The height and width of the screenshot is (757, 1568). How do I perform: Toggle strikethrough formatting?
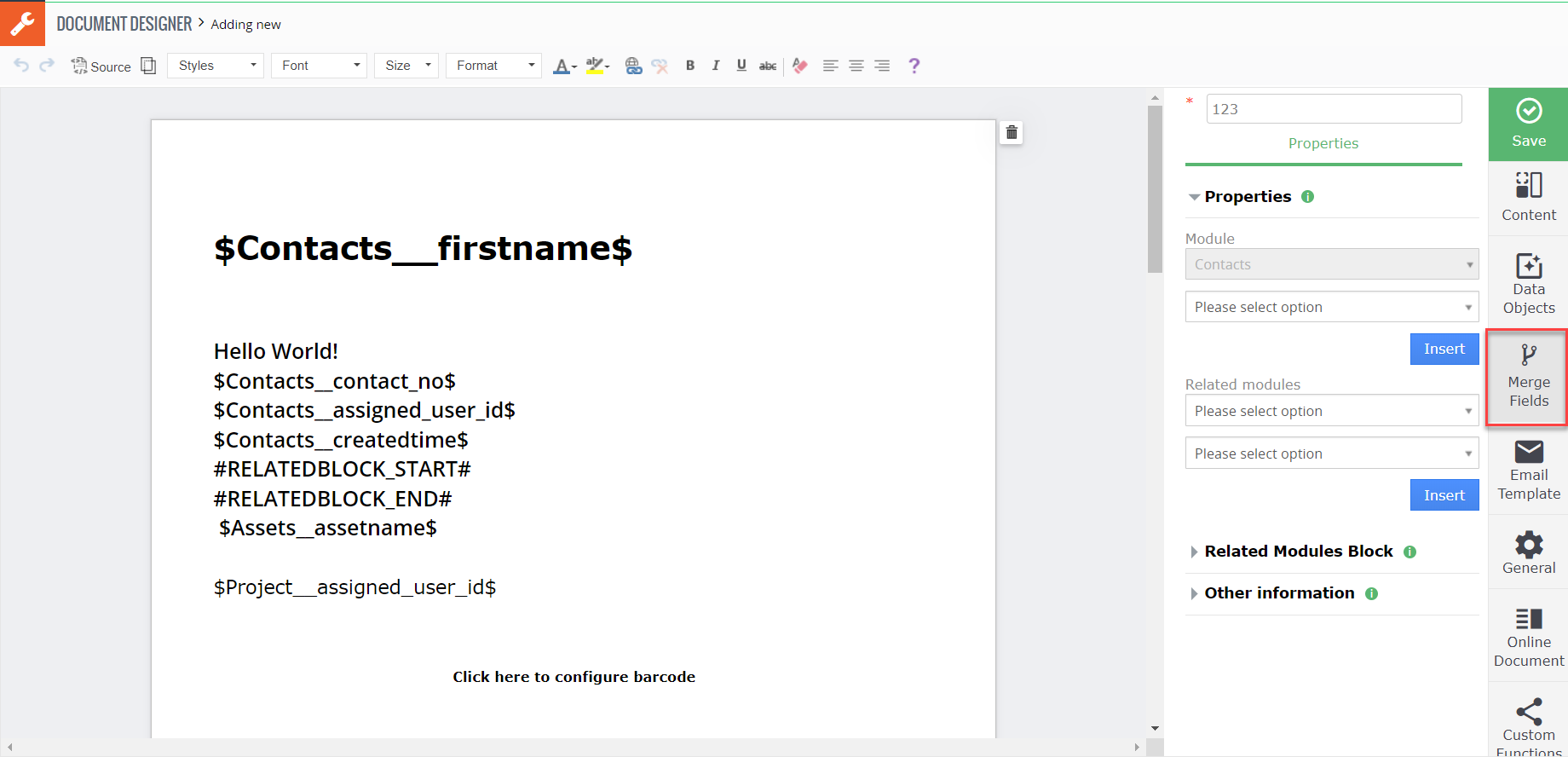point(768,66)
